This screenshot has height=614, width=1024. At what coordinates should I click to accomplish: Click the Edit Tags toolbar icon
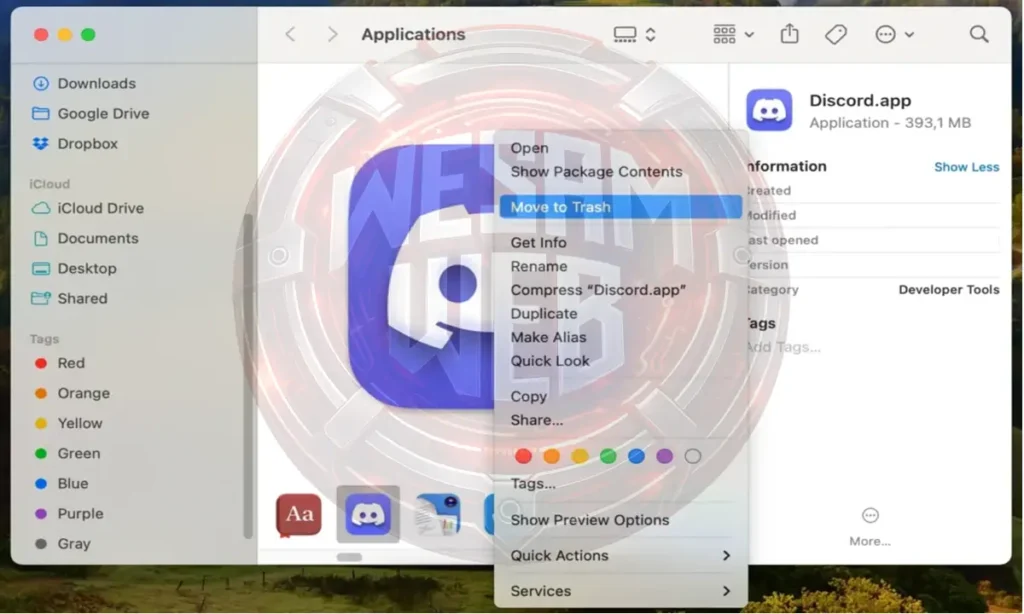(836, 34)
